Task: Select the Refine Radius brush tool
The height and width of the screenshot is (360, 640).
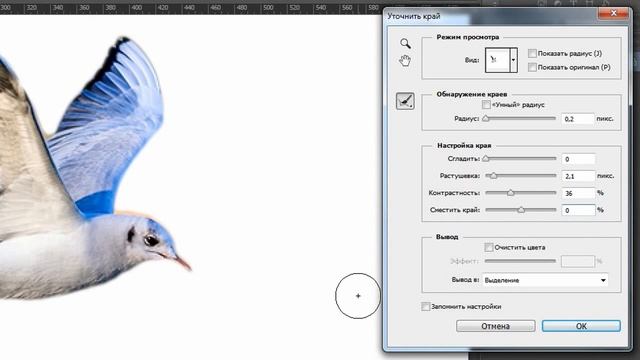Action: pos(405,101)
